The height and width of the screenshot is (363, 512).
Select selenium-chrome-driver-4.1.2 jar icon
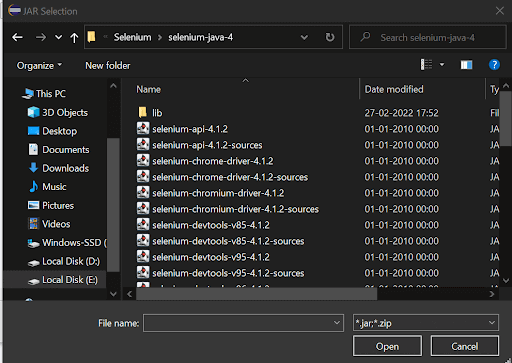click(143, 160)
